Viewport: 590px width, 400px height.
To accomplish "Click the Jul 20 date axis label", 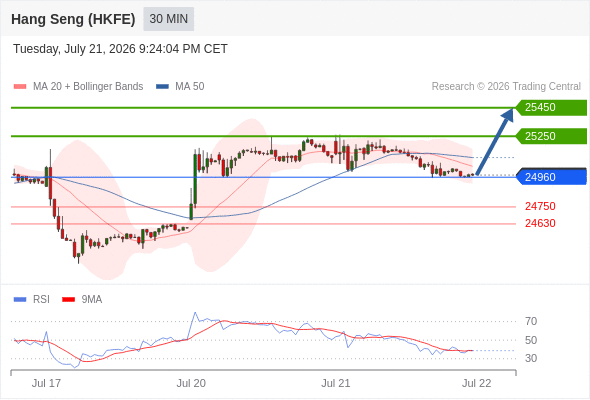I will 191,383.
